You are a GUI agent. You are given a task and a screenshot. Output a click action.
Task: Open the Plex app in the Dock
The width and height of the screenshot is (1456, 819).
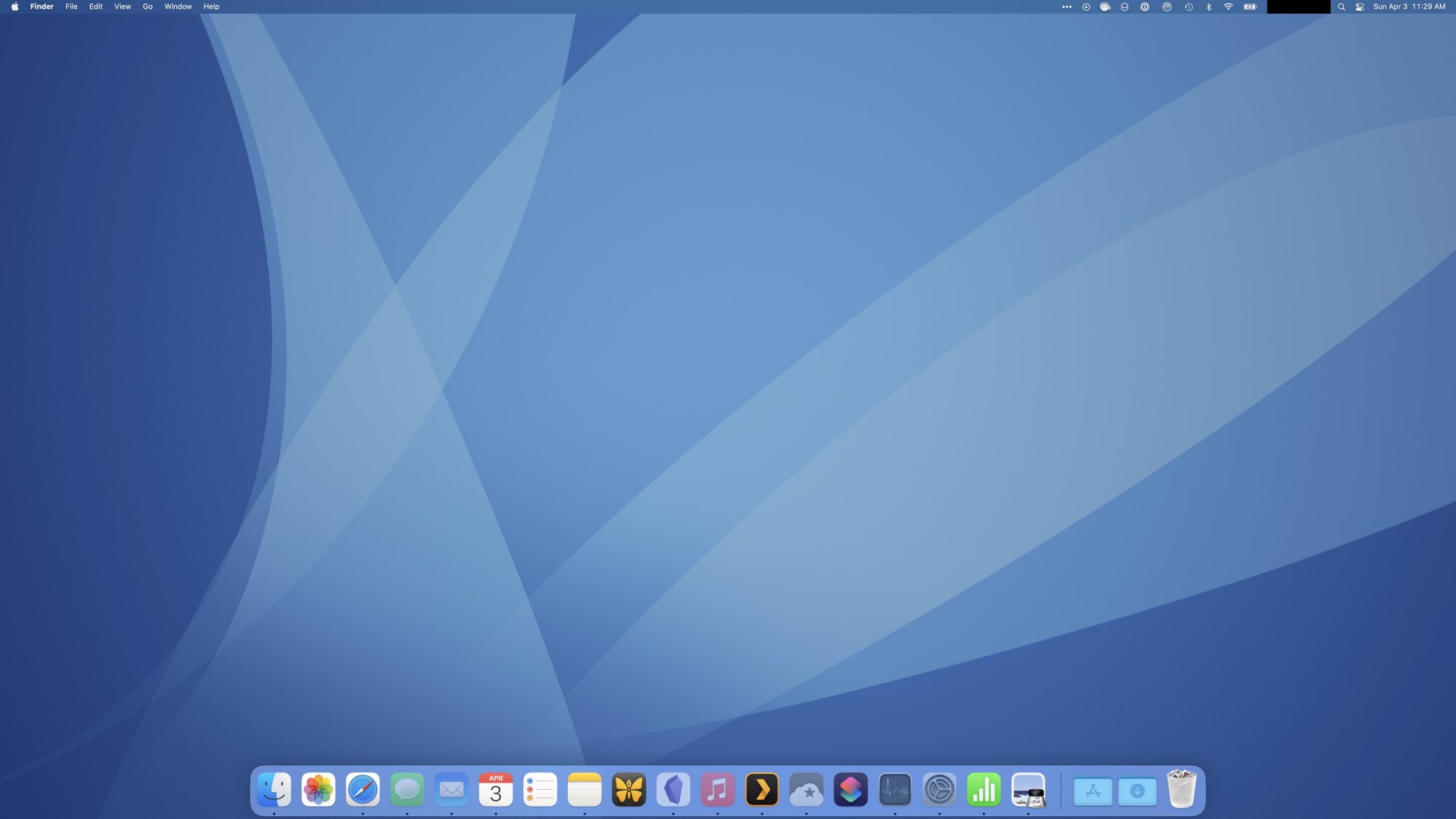(x=761, y=790)
